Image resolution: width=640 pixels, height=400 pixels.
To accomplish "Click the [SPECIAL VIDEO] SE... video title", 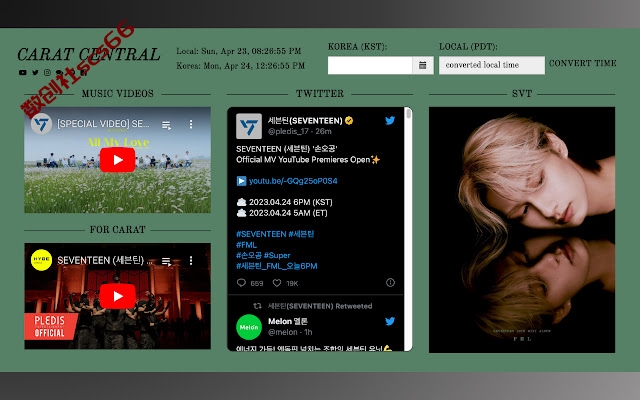I will [x=103, y=124].
